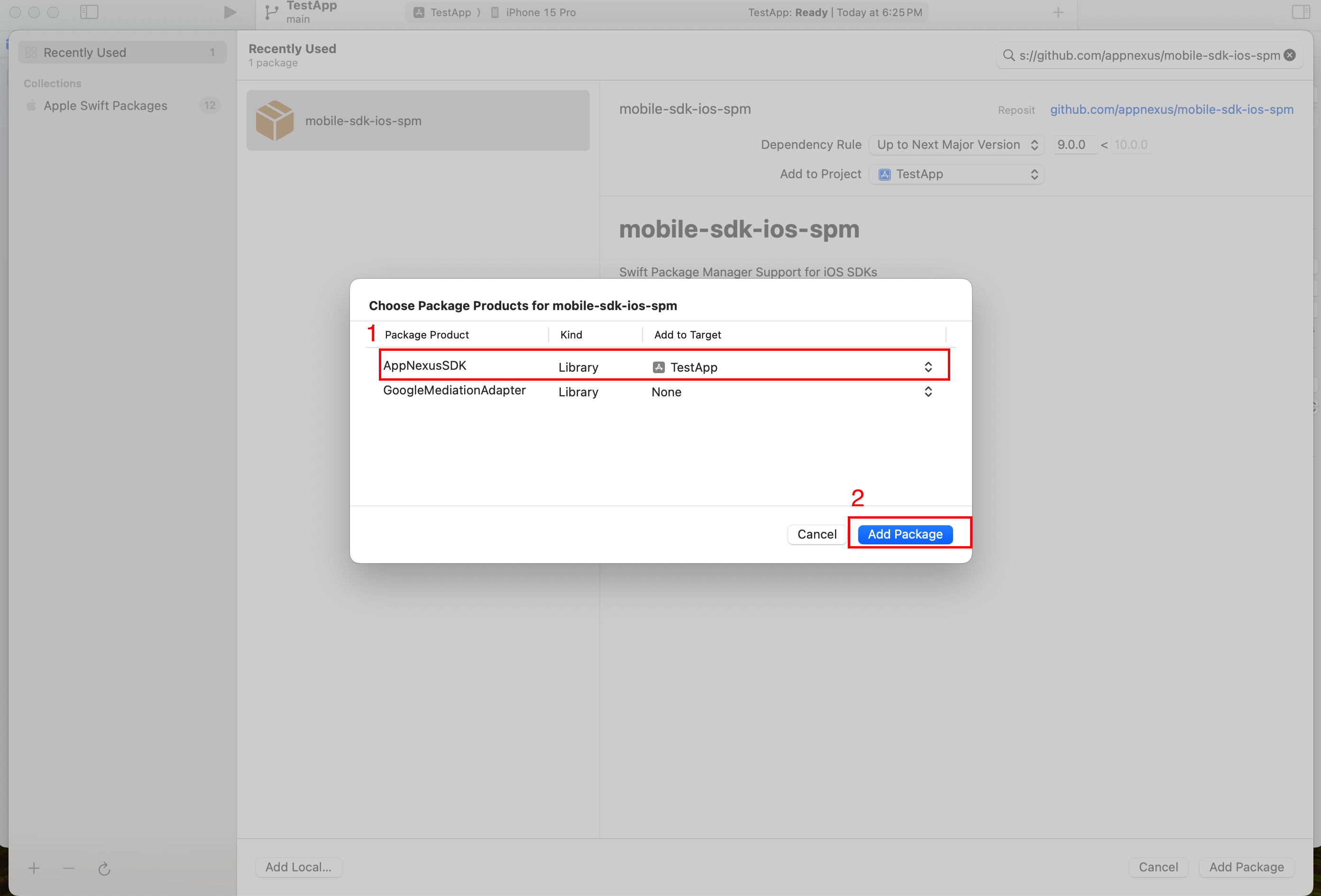The height and width of the screenshot is (896, 1321).
Task: Click the mobile-sdk-ios-spm package box icon
Action: [x=275, y=120]
